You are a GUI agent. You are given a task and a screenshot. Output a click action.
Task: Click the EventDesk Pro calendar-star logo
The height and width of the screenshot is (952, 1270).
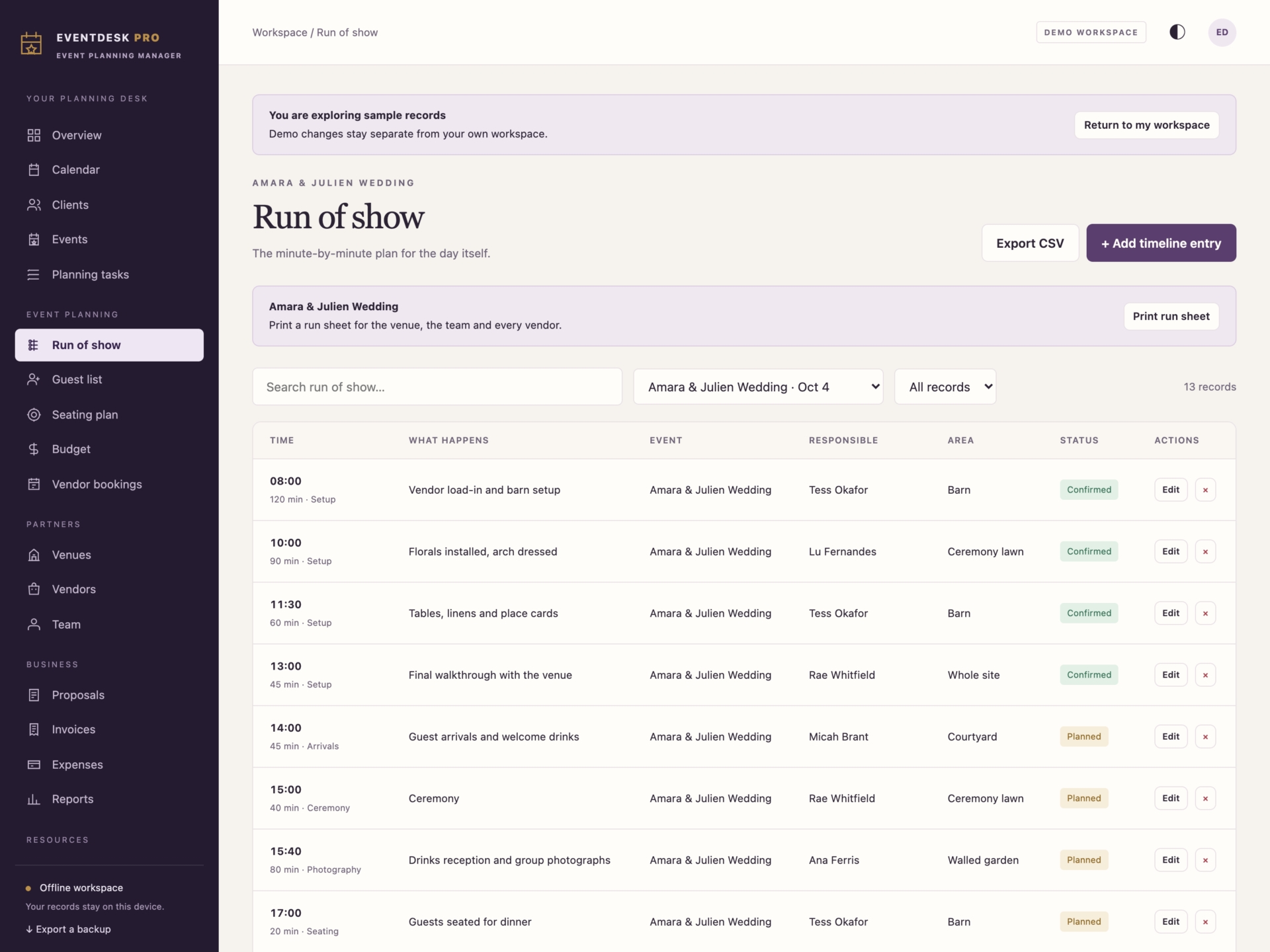point(31,44)
